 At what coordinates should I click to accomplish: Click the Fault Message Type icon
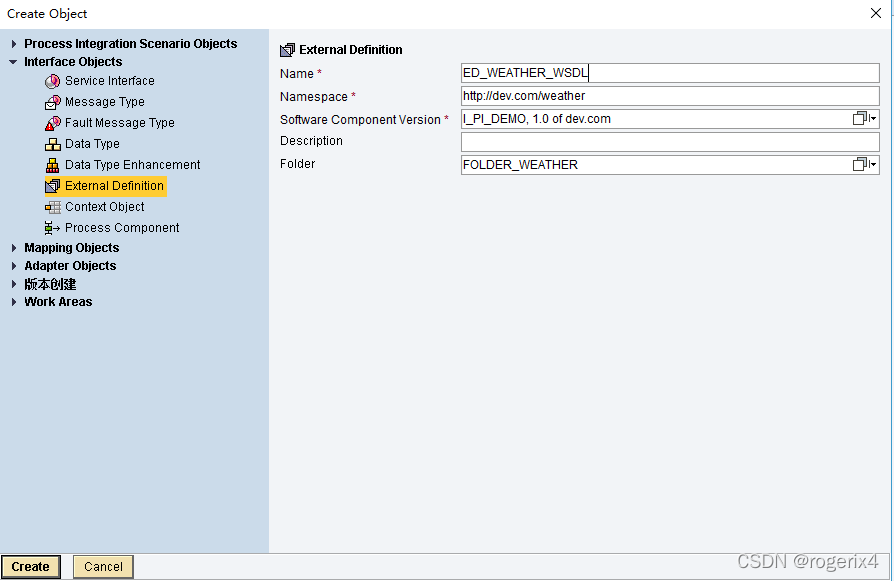(53, 123)
